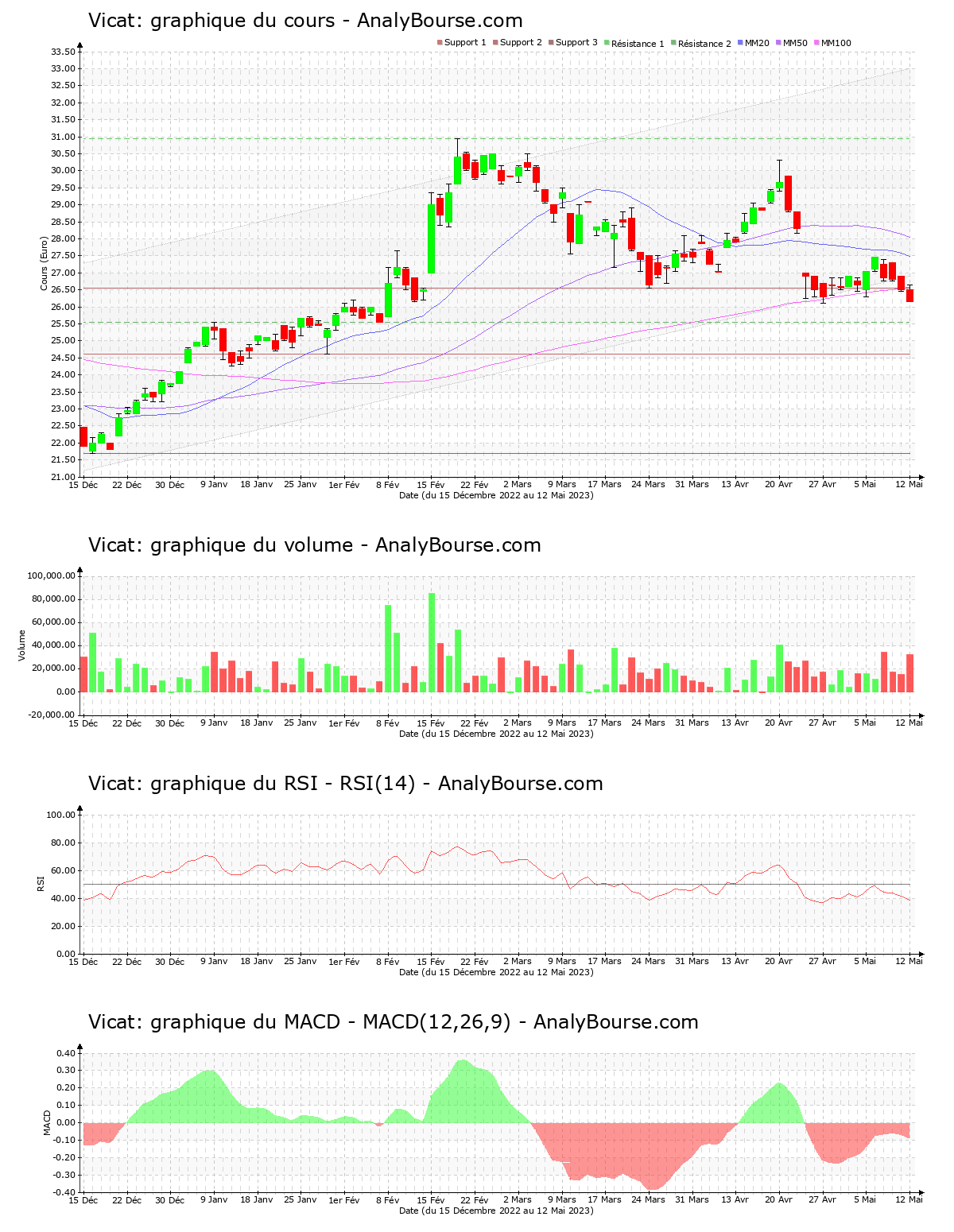Image resolution: width=954 pixels, height=1232 pixels.
Task: Click '12 Mai' date on price chart
Action: pos(909,485)
